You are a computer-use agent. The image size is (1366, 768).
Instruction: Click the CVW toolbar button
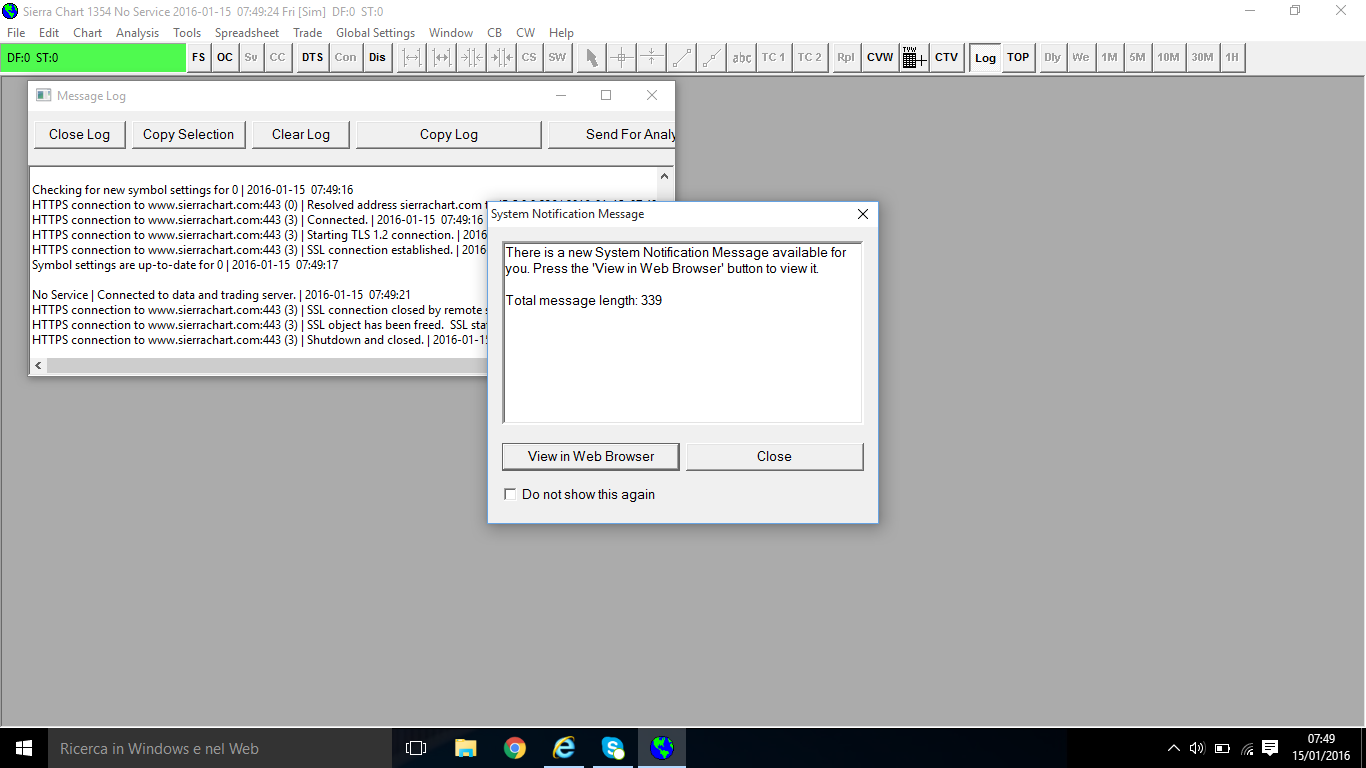[880, 57]
